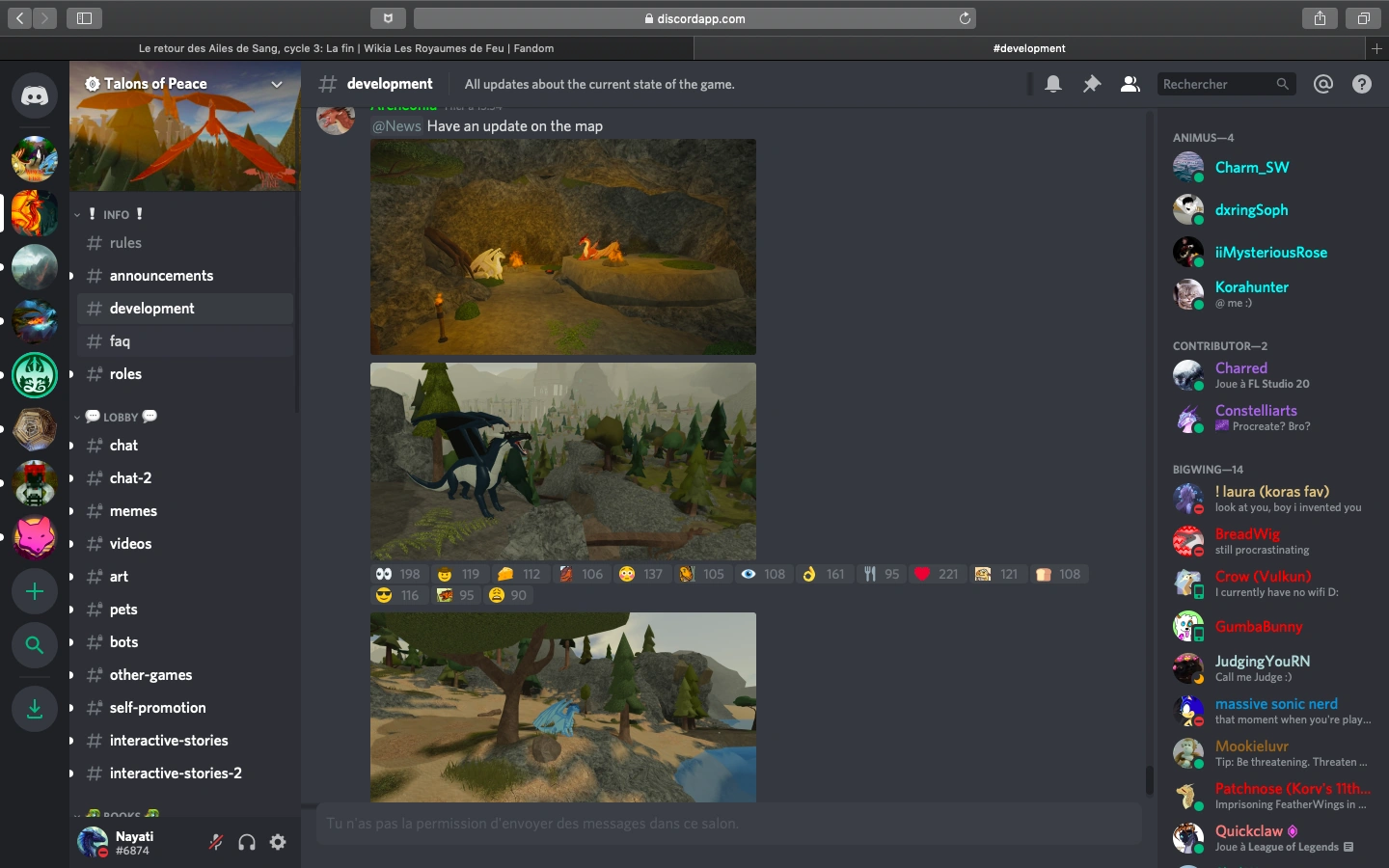Show pinned messages
Viewport: 1389px width, 868px height.
point(1092,85)
